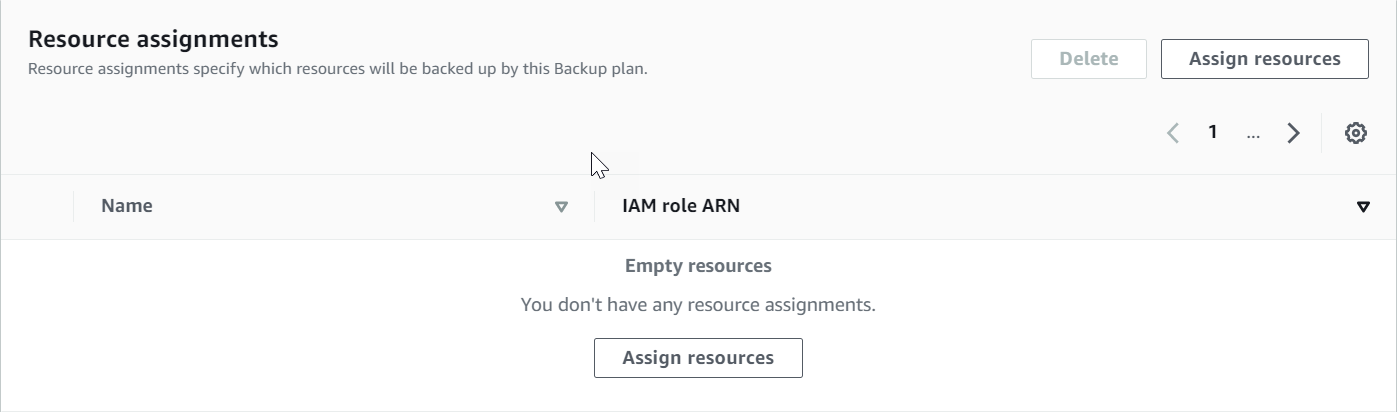Click the pagination ellipsis
Viewport: 1397px width, 412px height.
(1253, 133)
